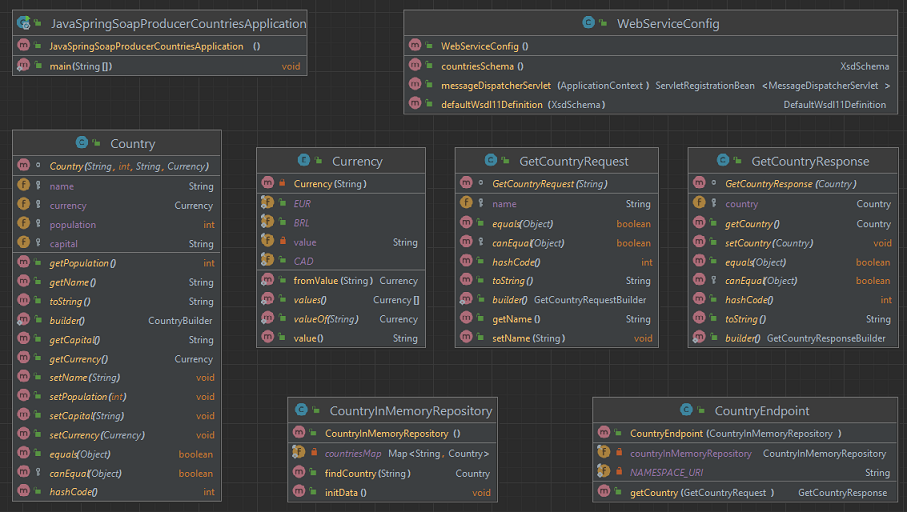Viewport: 907px width, 512px height.
Task: Click the runnable class icon of JavaSpringSoapProducerCountriesApplication
Action: [x=24, y=23]
